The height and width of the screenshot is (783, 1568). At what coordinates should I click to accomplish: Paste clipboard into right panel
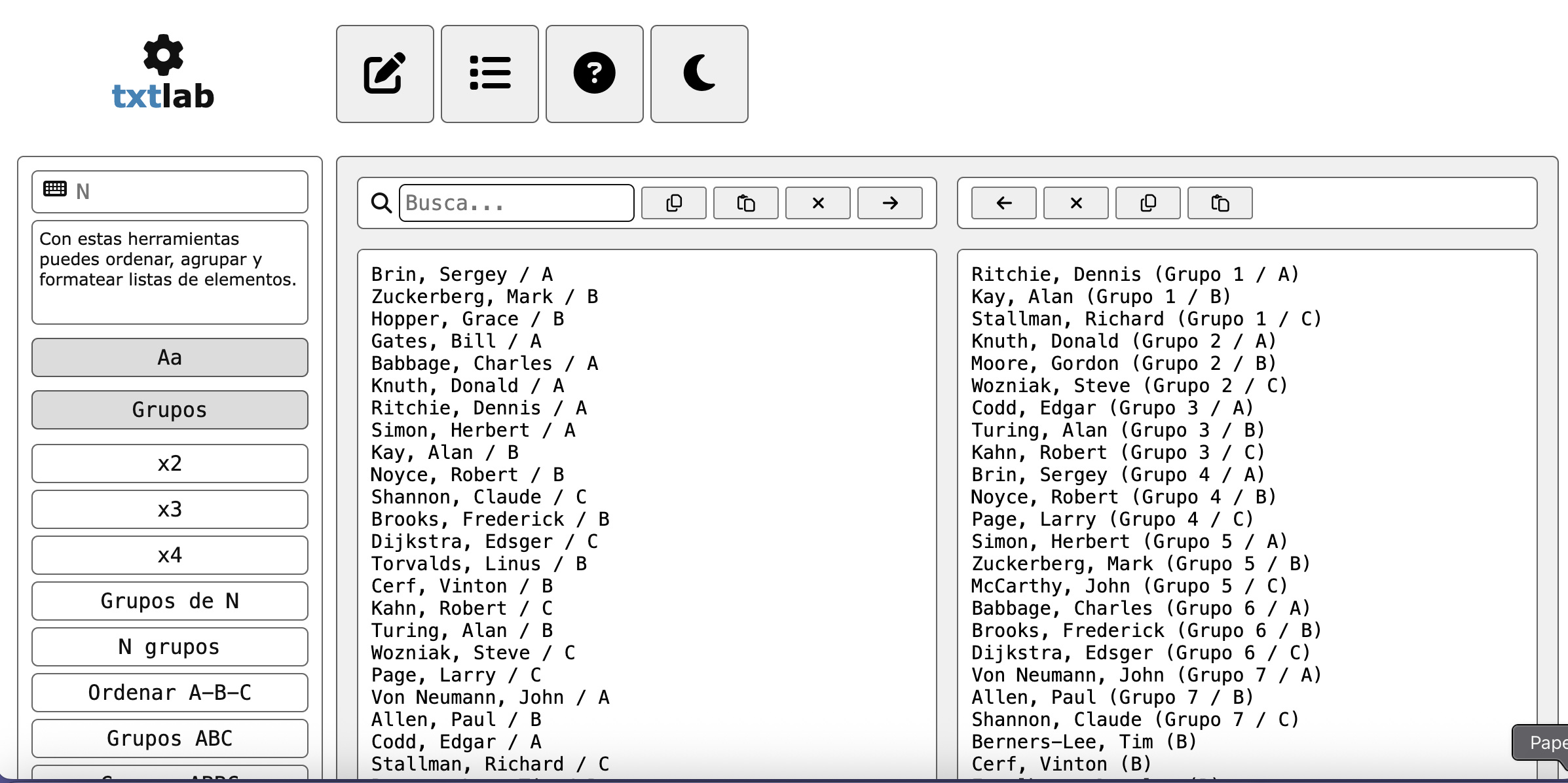[x=1220, y=203]
